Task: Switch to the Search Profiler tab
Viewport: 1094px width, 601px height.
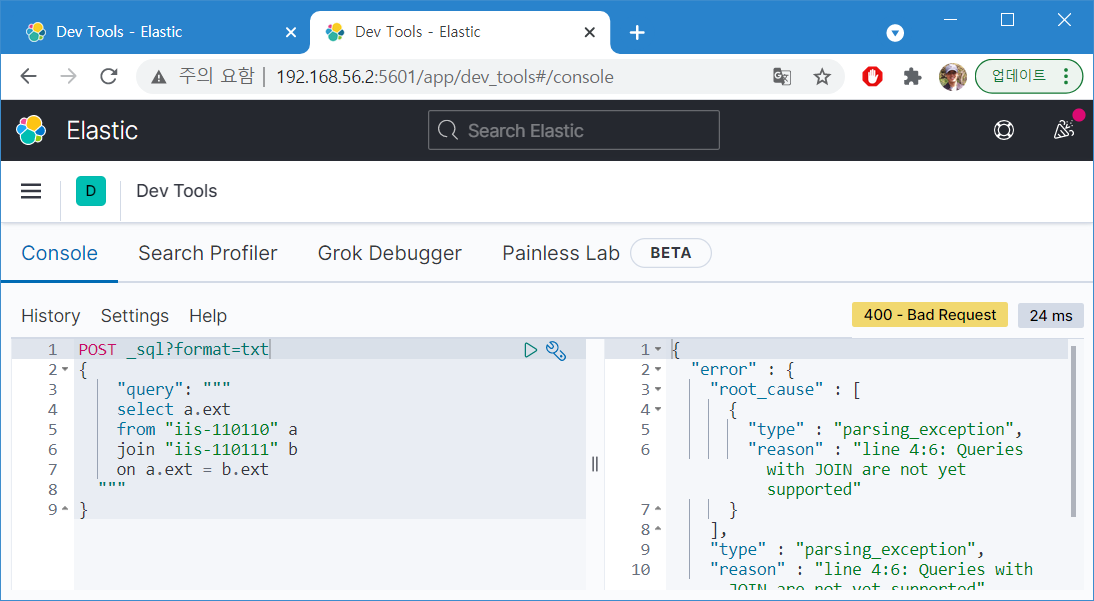Action: tap(208, 253)
